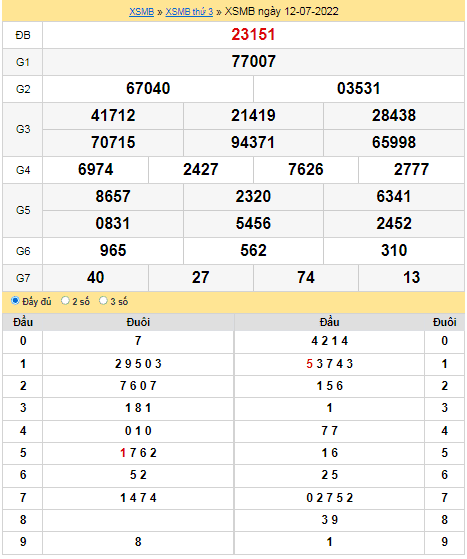The height and width of the screenshot is (559, 467).
Task: Click the G3 result 65998
Action: click(x=394, y=142)
